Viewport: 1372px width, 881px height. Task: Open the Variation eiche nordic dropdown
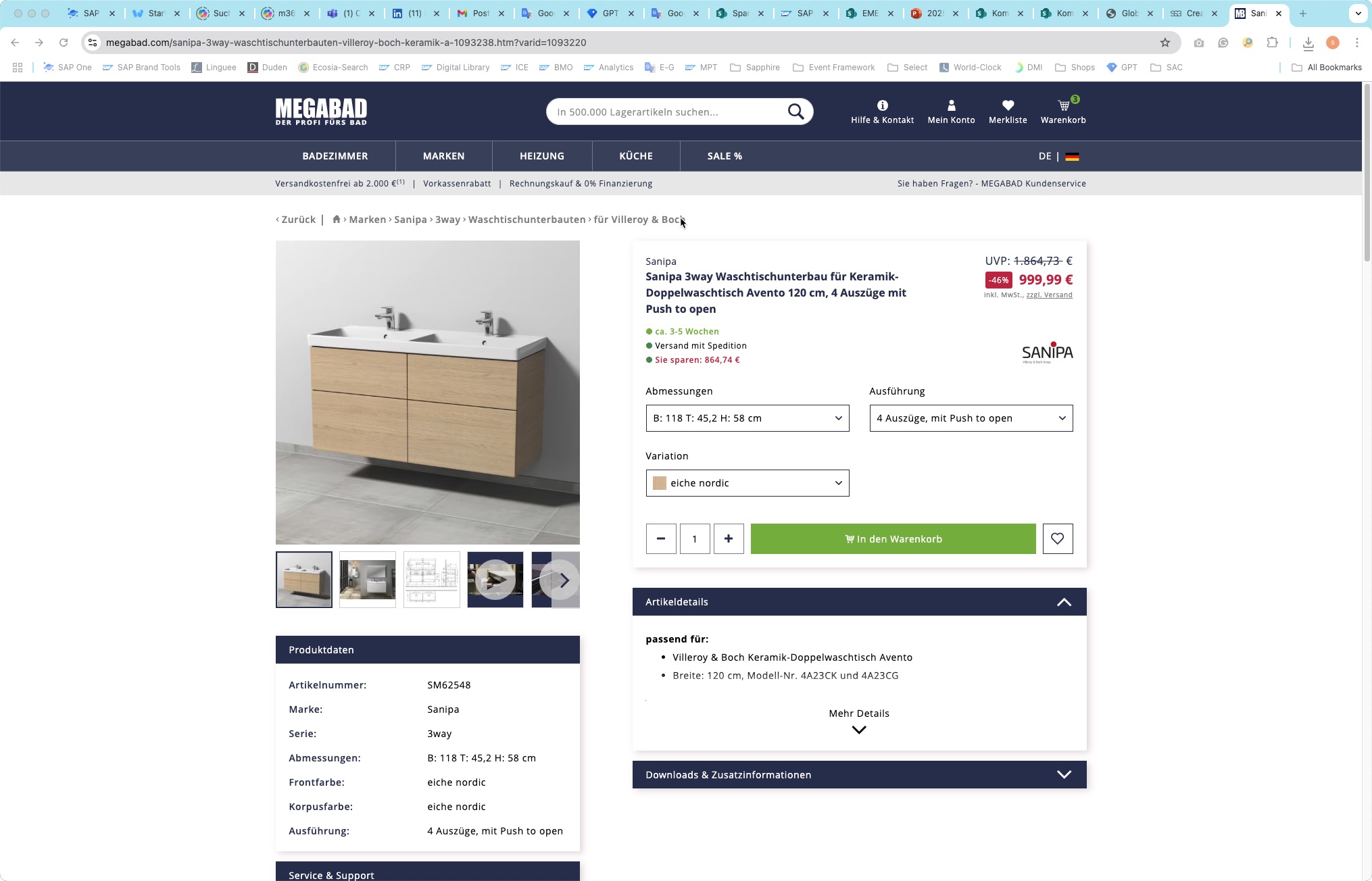click(747, 483)
